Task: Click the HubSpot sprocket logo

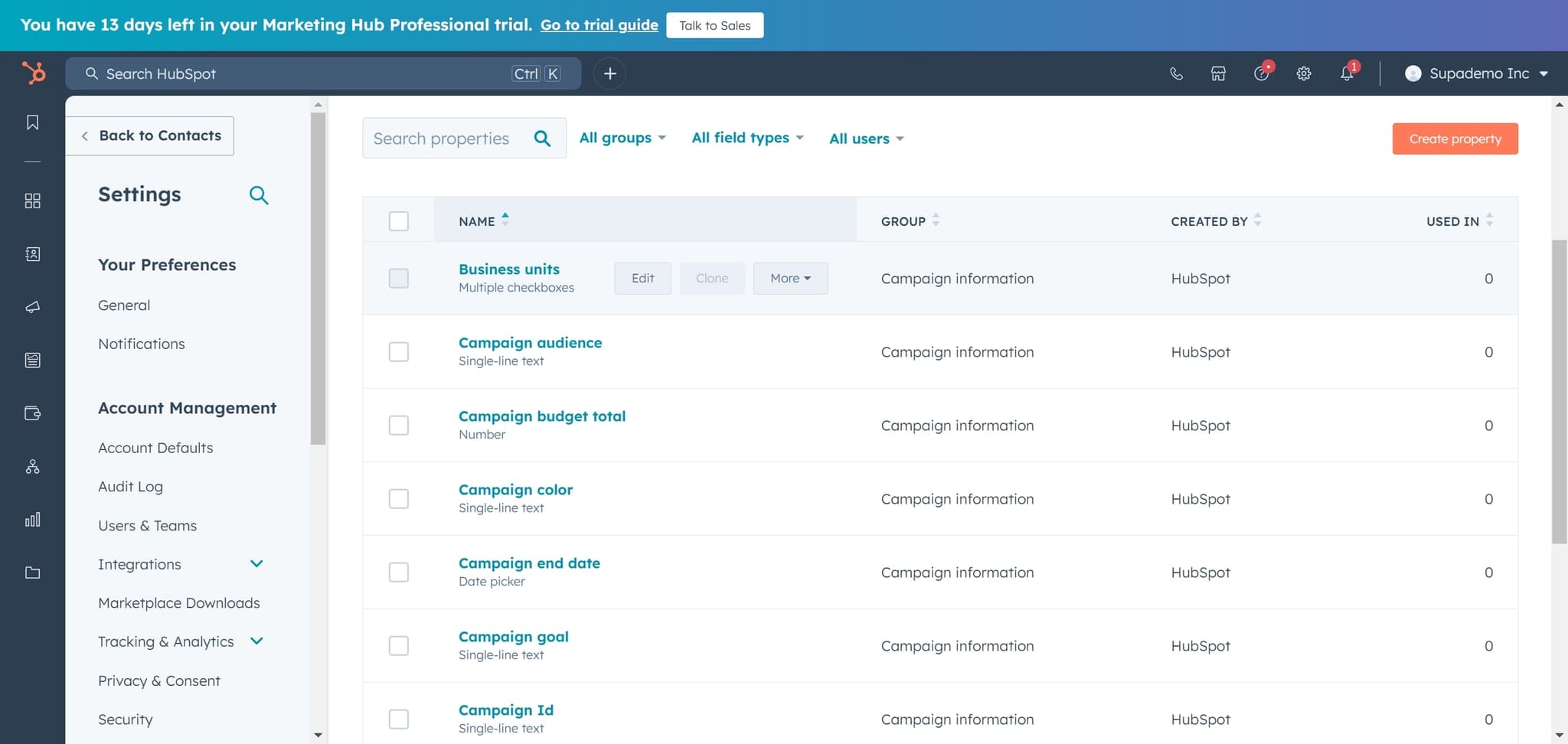Action: click(x=34, y=73)
